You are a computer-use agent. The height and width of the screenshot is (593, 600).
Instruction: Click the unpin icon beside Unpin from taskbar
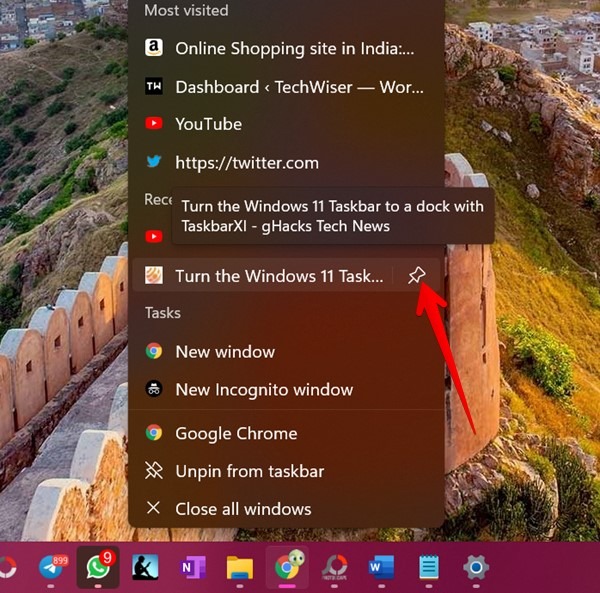pos(154,471)
